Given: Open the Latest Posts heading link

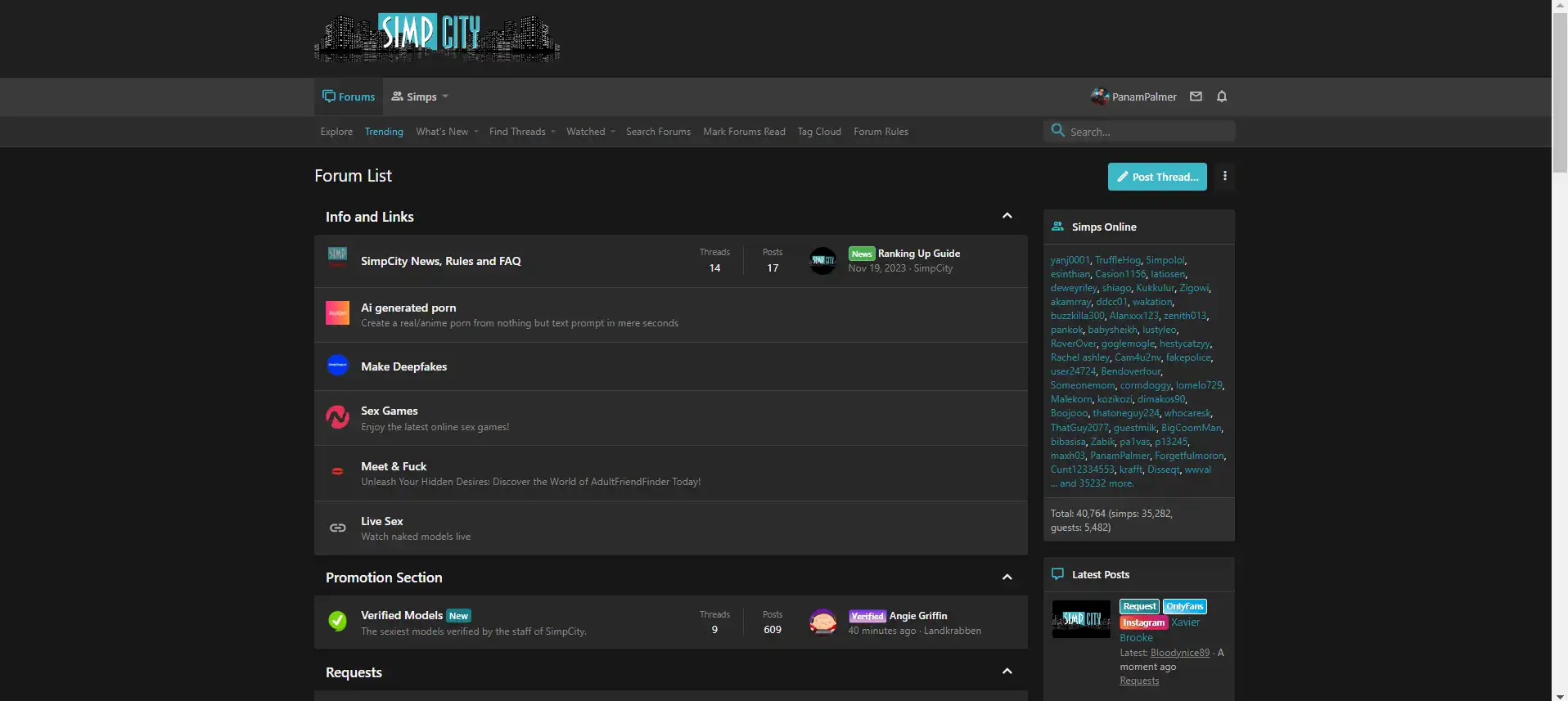Looking at the screenshot, I should click(x=1101, y=574).
